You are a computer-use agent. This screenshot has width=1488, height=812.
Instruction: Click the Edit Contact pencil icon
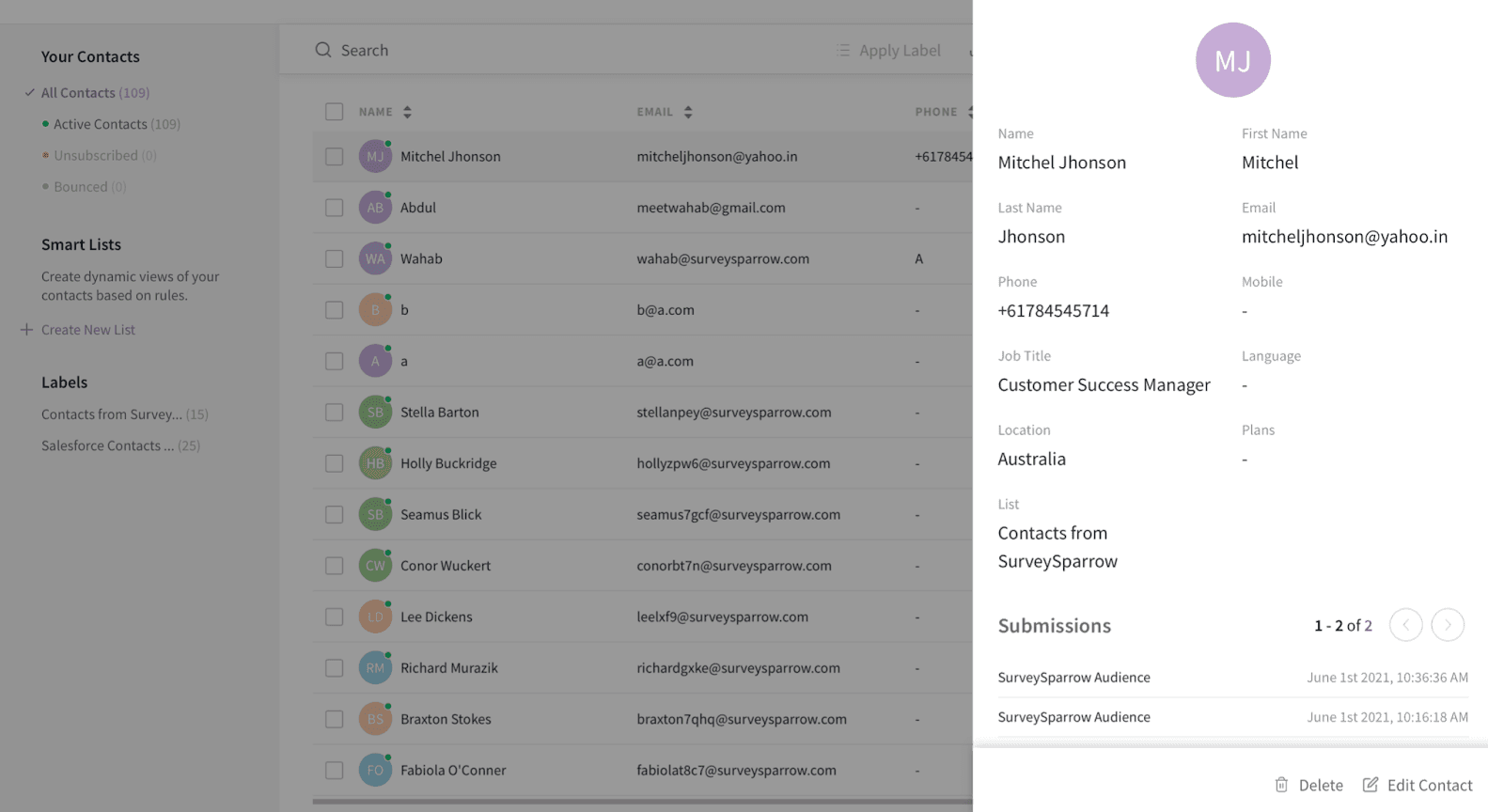pyautogui.click(x=1371, y=785)
